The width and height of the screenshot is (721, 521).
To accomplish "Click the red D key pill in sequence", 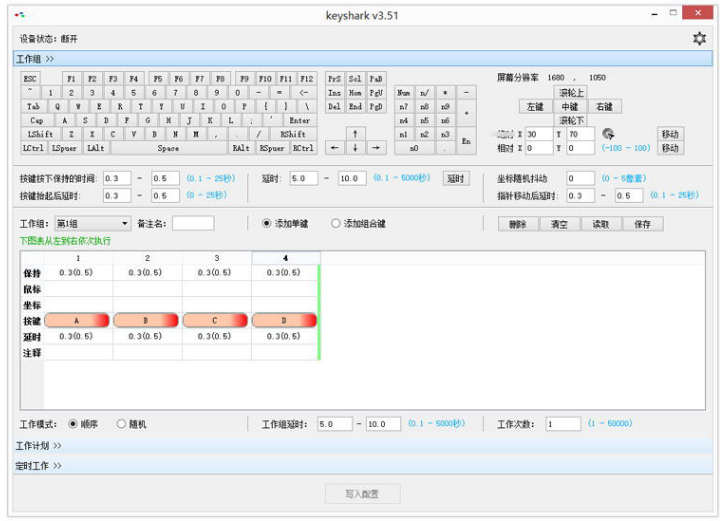I will [x=284, y=321].
